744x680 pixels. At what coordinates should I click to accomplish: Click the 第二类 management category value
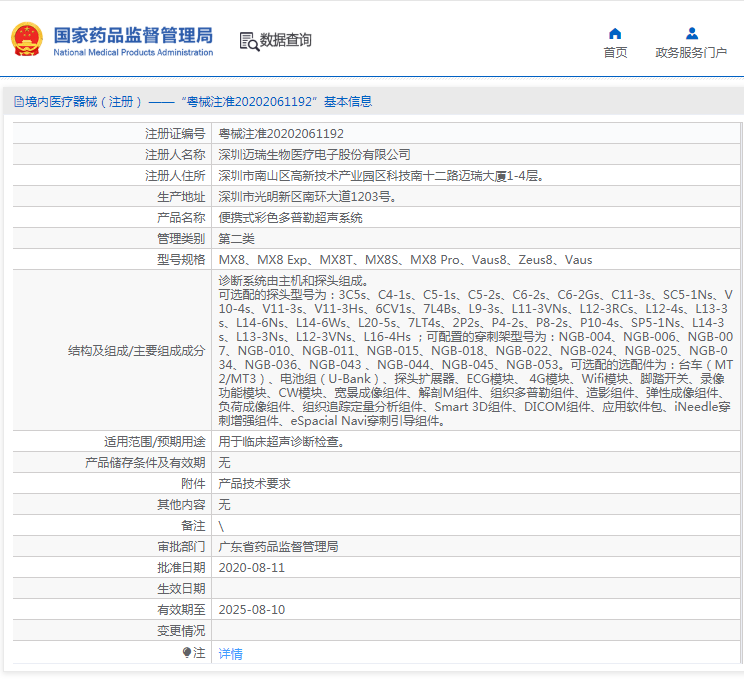[236, 239]
